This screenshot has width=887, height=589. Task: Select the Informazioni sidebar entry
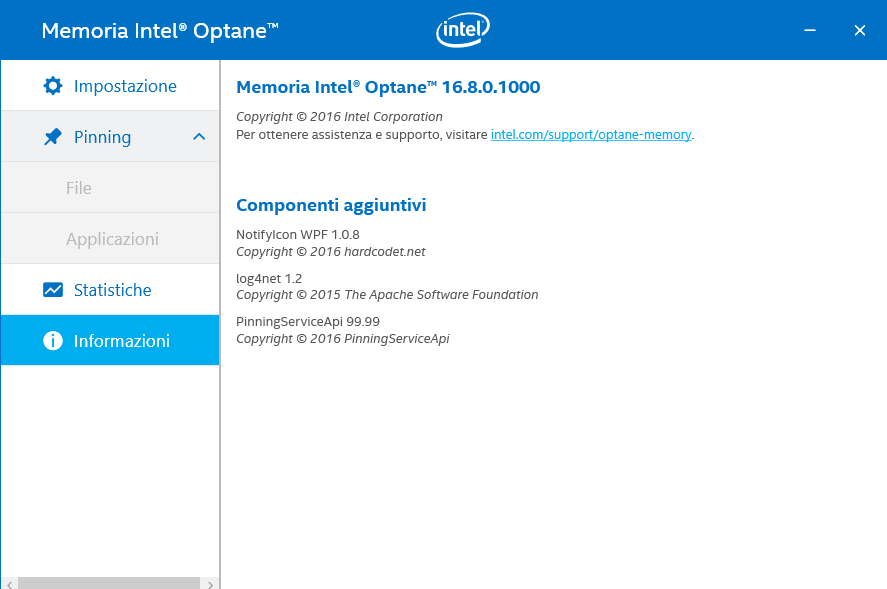coord(121,341)
